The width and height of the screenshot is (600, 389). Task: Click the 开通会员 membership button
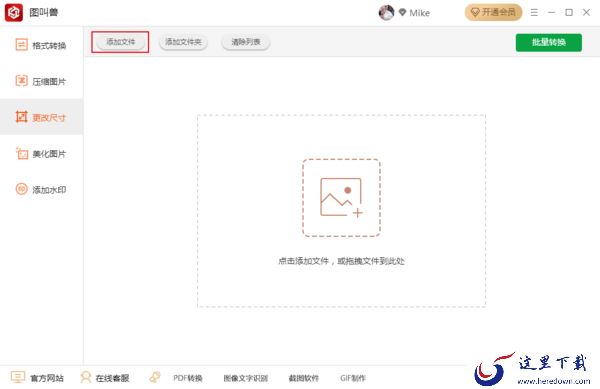(493, 13)
